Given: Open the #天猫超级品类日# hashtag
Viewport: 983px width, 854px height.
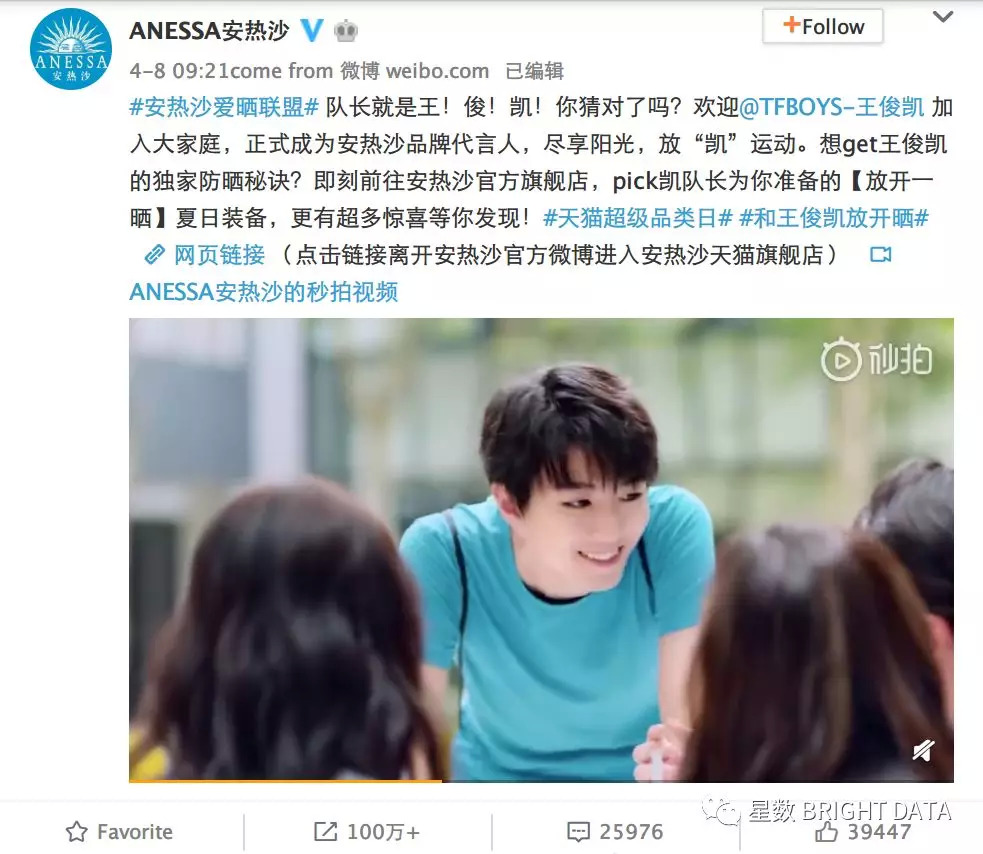Looking at the screenshot, I should 638,218.
